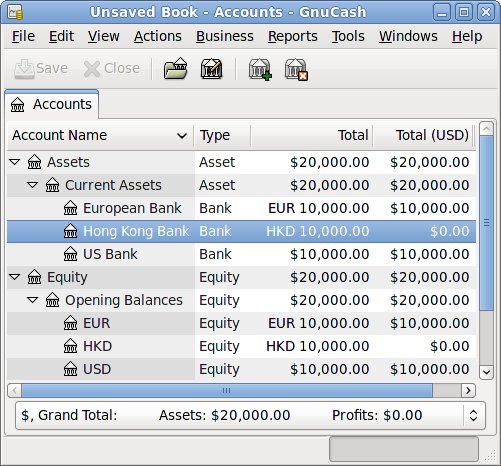Open the Account Name column sort arrow
The height and width of the screenshot is (466, 501).
(182, 136)
